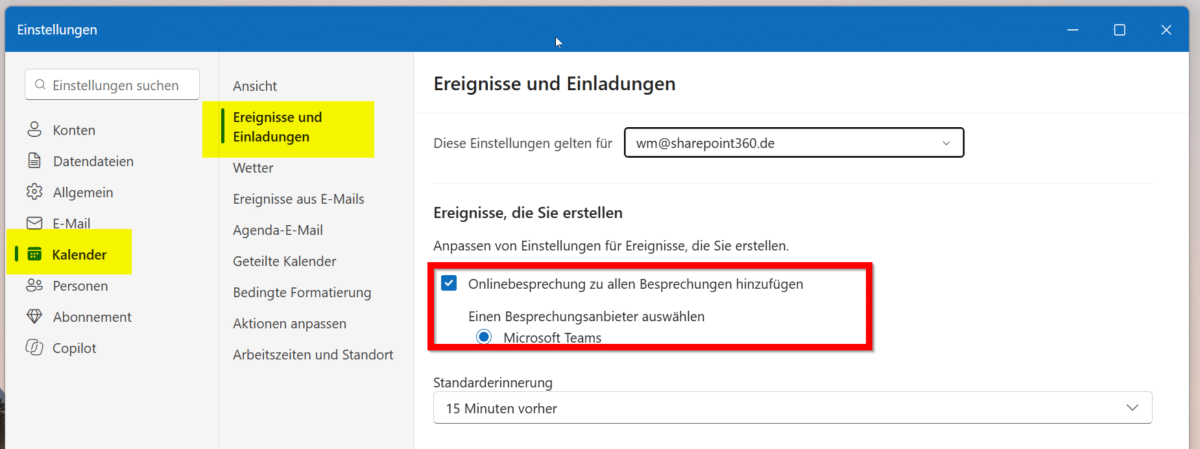
Task: Click the Einen Besprechungsanbieter auswählen label
Action: pyautogui.click(x=587, y=316)
